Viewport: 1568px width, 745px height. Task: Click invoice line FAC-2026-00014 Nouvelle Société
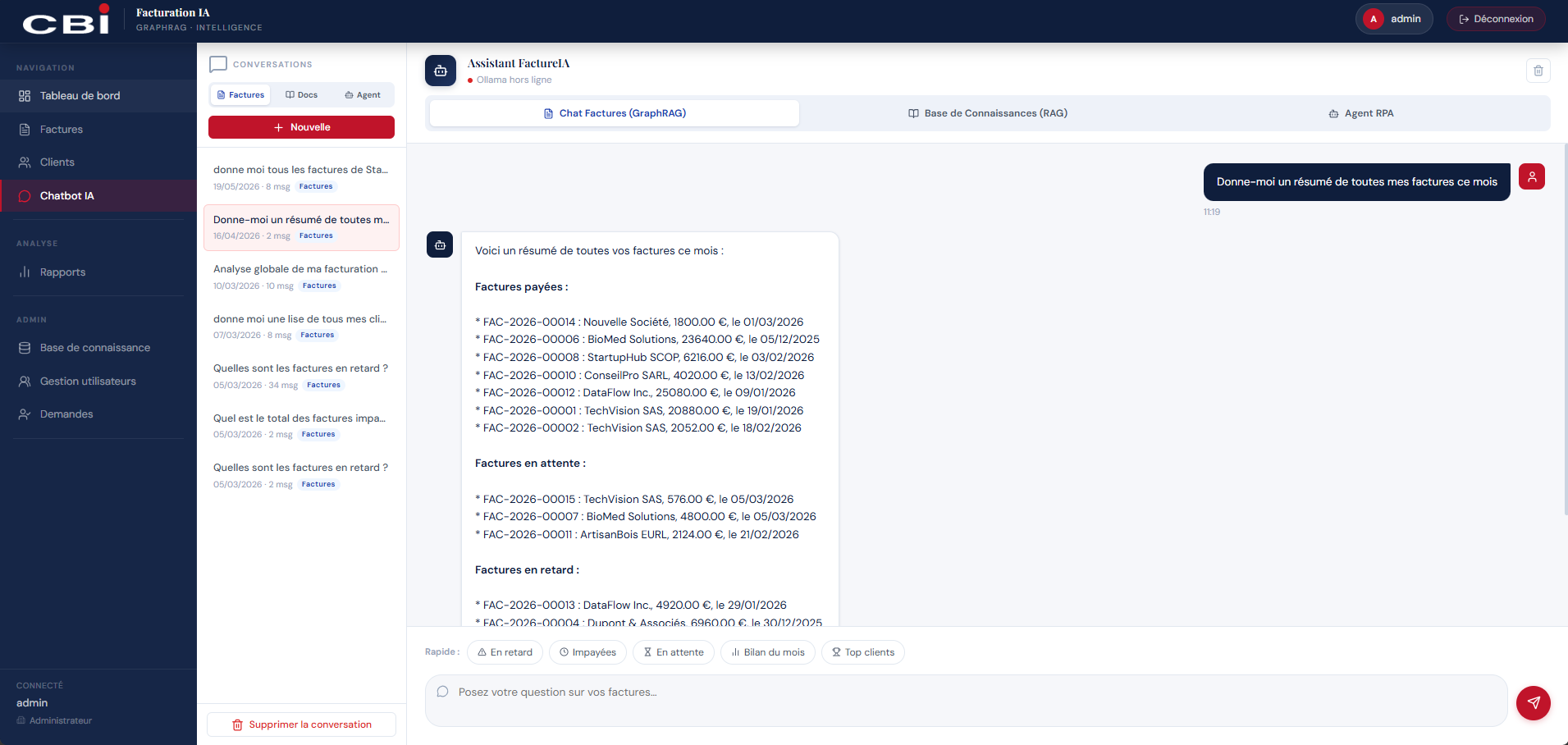[x=639, y=322]
